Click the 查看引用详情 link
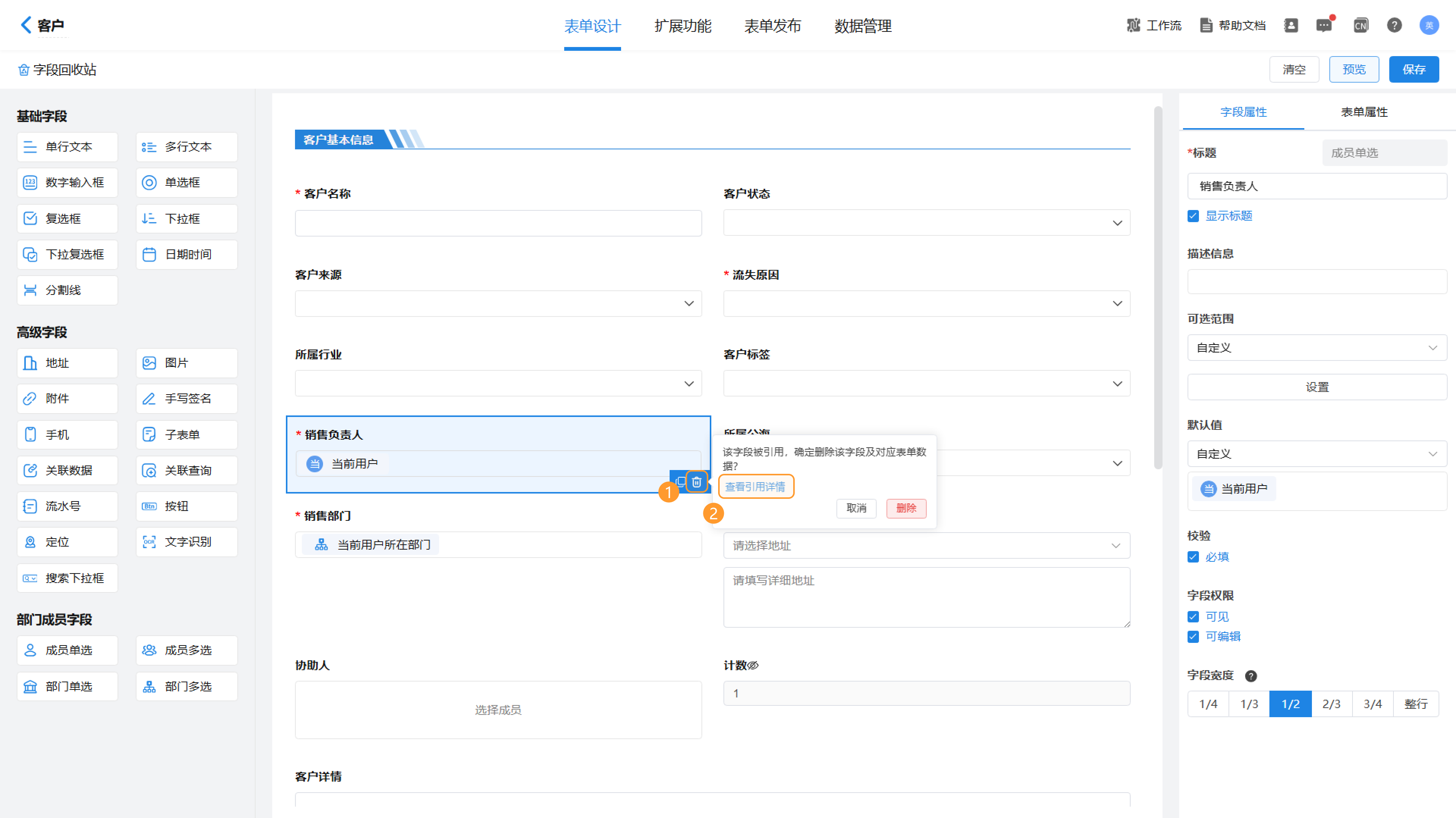1456x818 pixels. coord(755,486)
